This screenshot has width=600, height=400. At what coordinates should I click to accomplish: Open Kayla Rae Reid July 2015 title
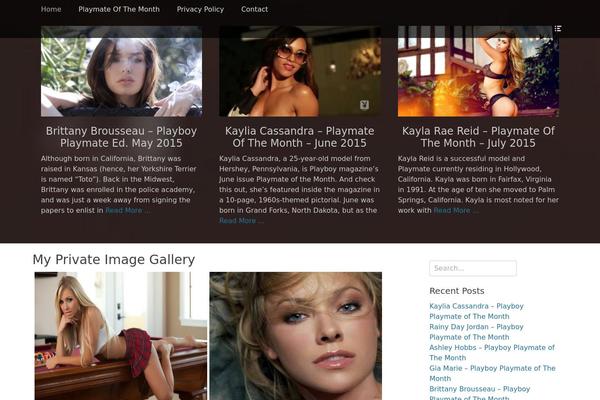coord(478,137)
